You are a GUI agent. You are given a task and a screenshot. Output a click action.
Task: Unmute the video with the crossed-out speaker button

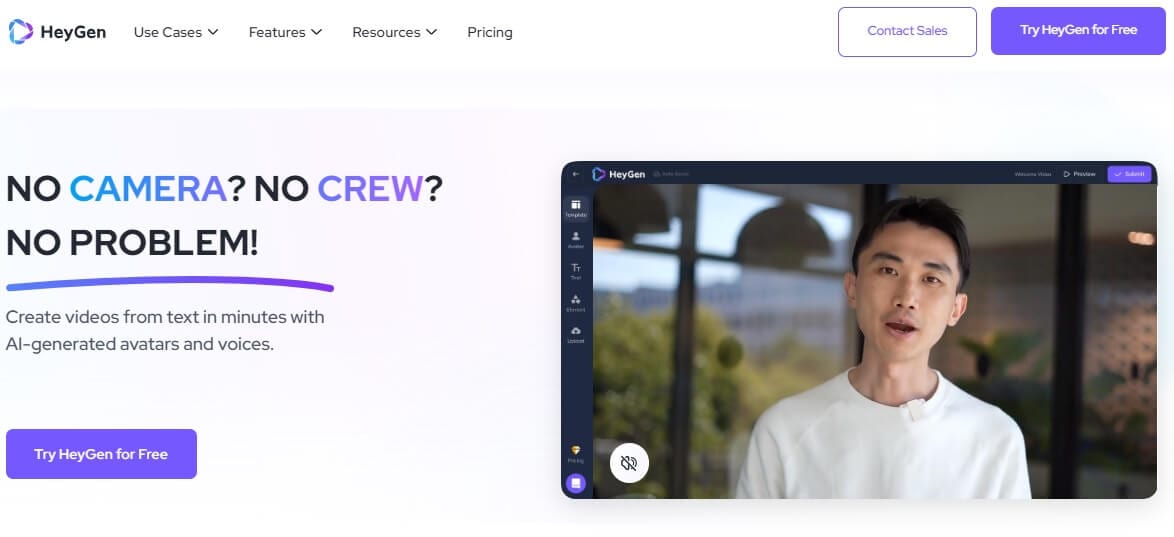pyautogui.click(x=629, y=464)
